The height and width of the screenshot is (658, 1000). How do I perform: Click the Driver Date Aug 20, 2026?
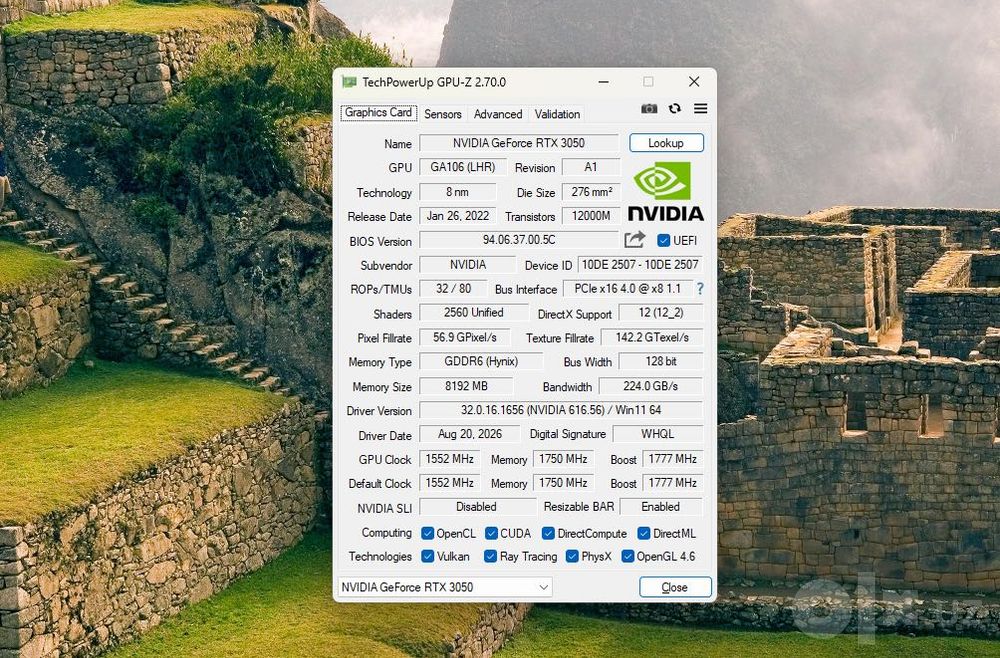[470, 434]
